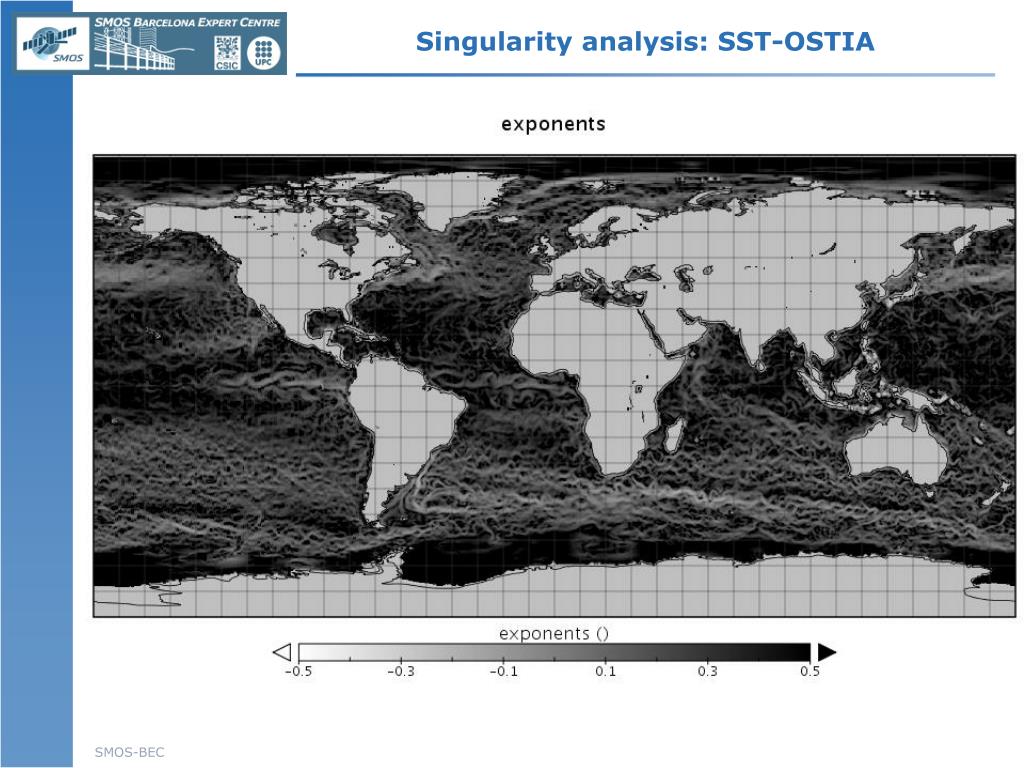
Task: Click the UPC circular logo
Action: [263, 53]
